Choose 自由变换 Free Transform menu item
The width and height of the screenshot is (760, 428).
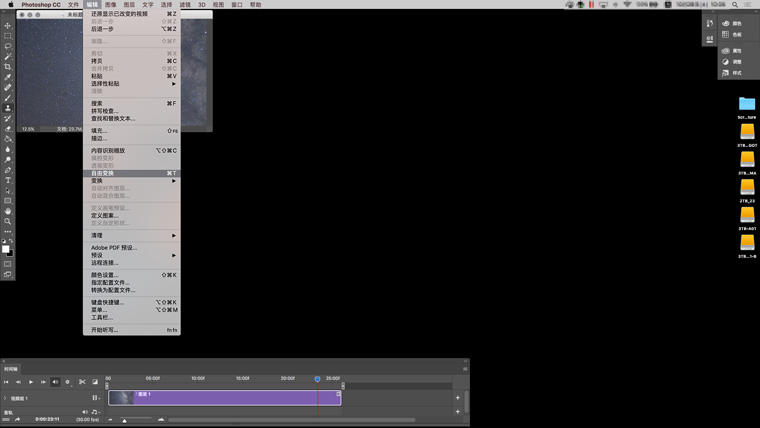point(132,173)
